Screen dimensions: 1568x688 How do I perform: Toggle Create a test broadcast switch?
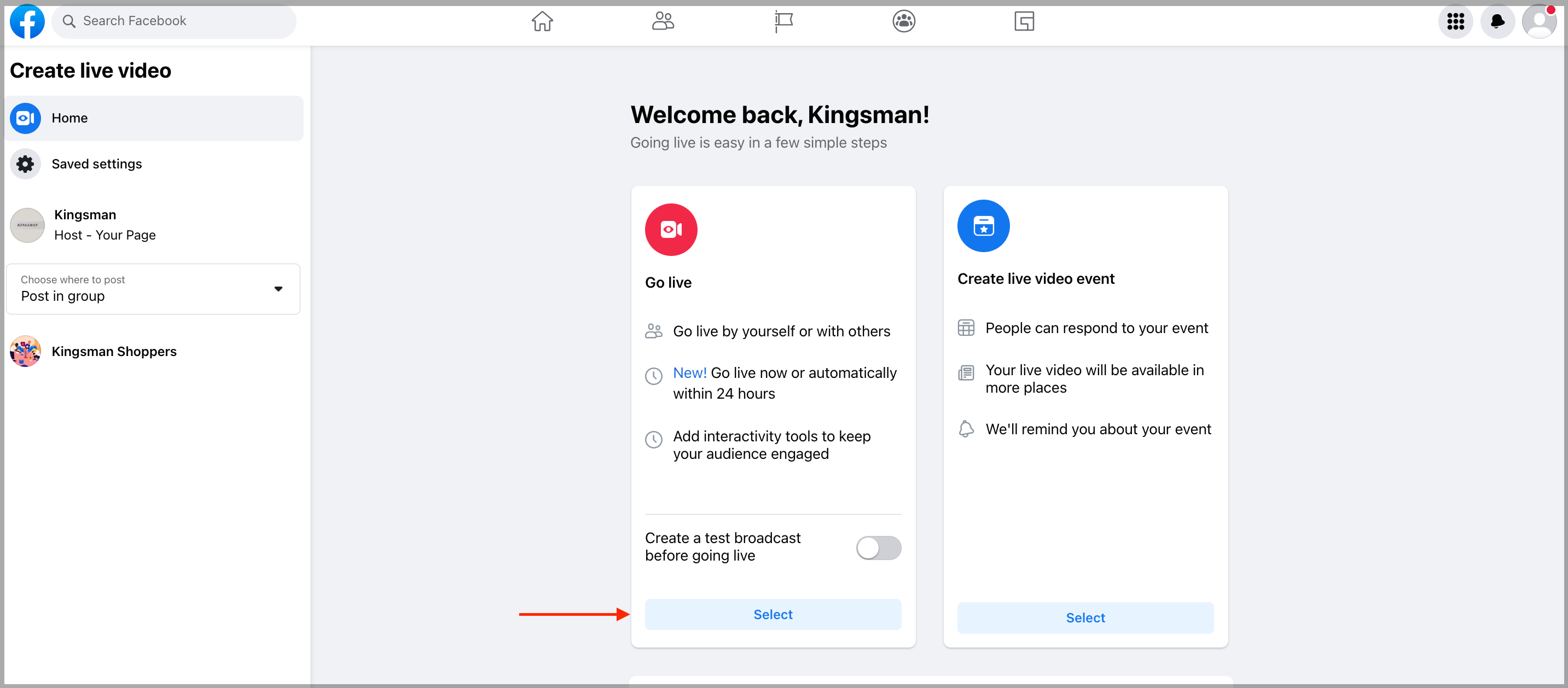click(x=878, y=547)
